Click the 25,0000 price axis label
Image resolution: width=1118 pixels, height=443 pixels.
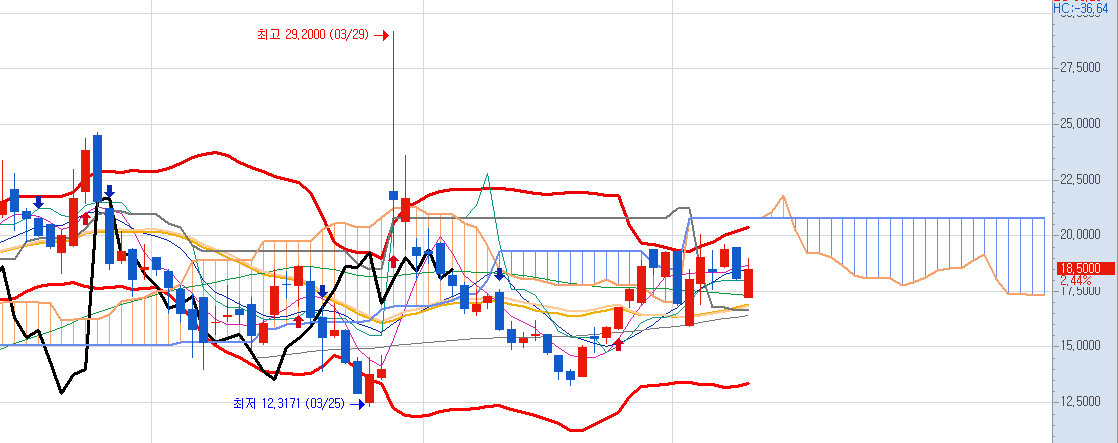(1082, 124)
